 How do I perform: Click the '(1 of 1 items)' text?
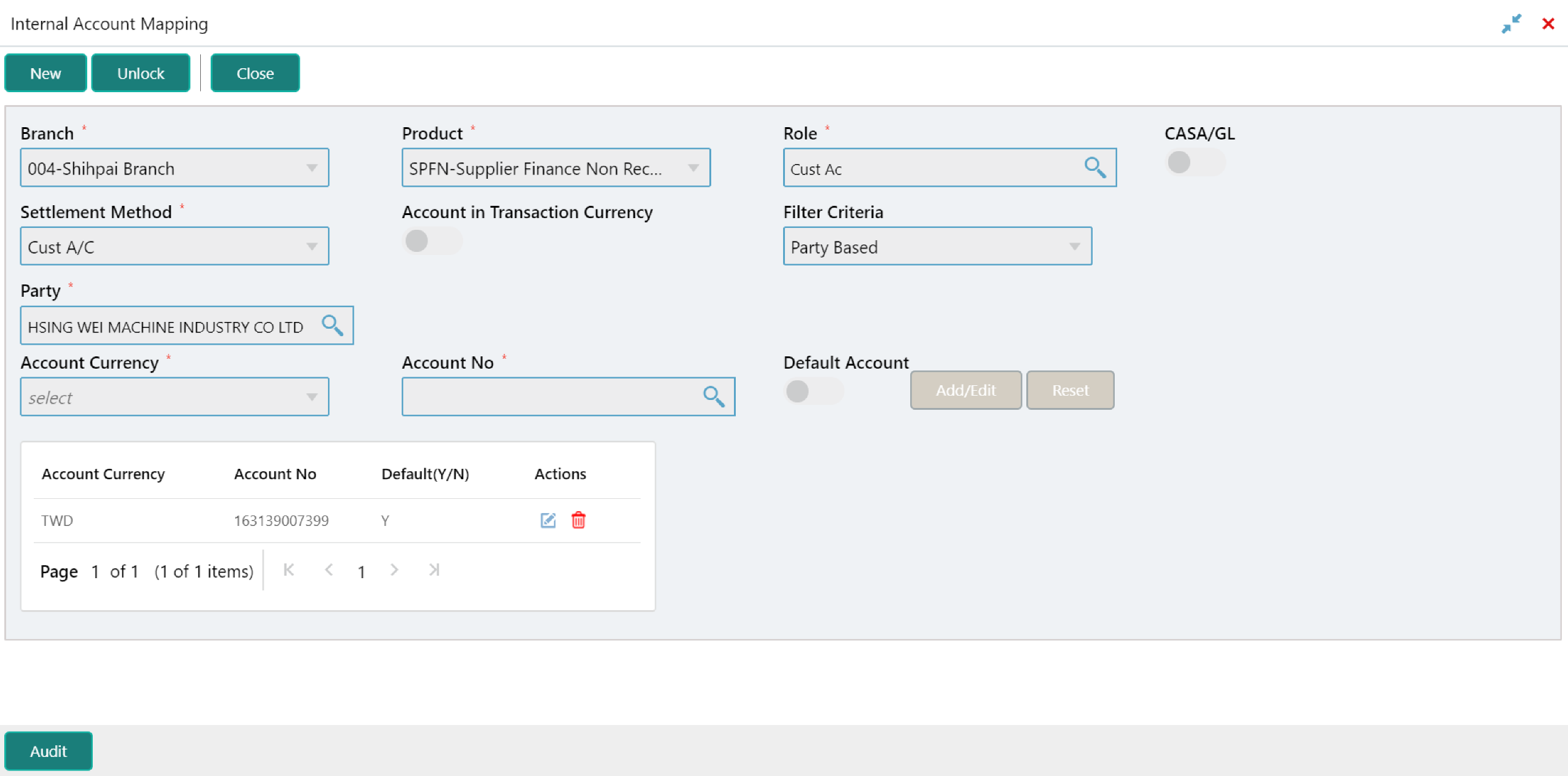(x=204, y=572)
